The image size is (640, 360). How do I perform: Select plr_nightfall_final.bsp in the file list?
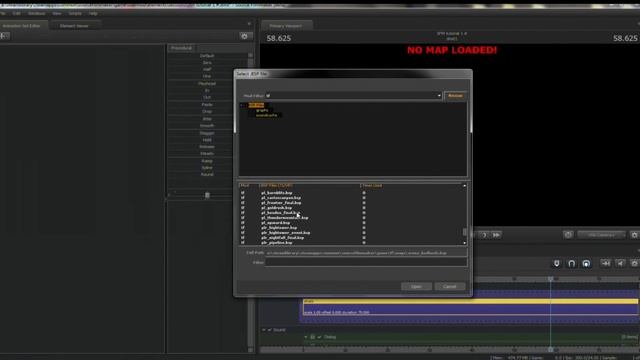click(x=282, y=238)
